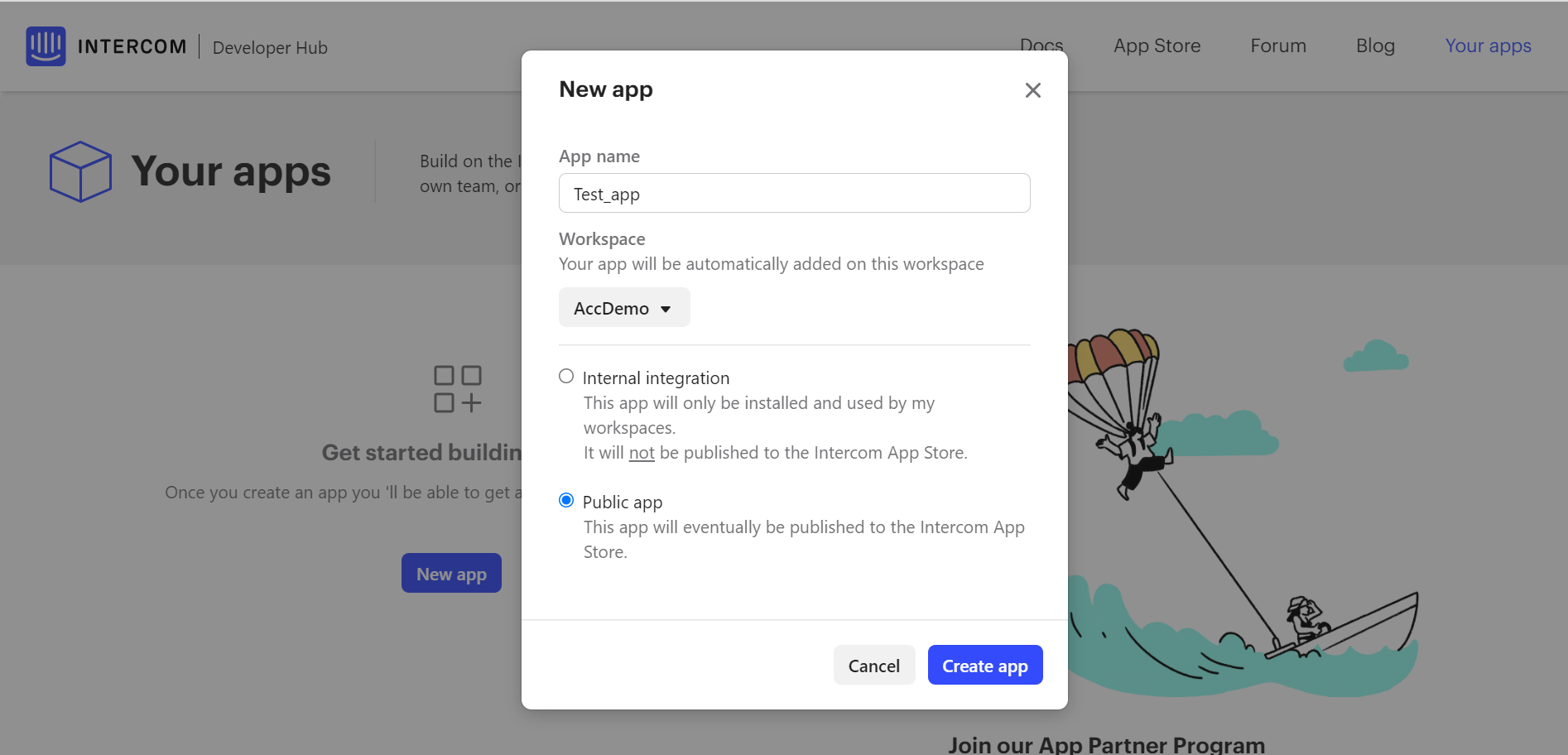Viewport: 1568px width, 755px height.
Task: Click the grid-plus apps icon
Action: point(458,389)
